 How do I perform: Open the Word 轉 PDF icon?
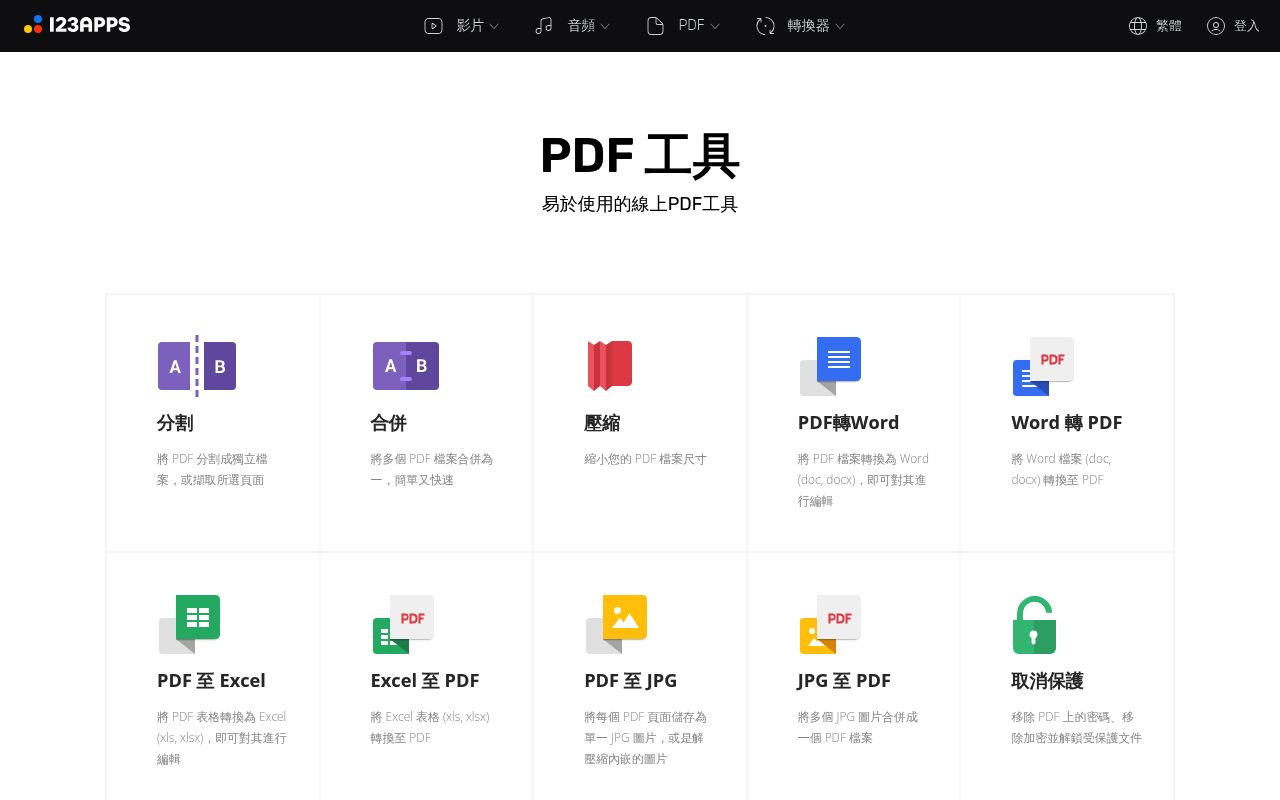[1043, 366]
